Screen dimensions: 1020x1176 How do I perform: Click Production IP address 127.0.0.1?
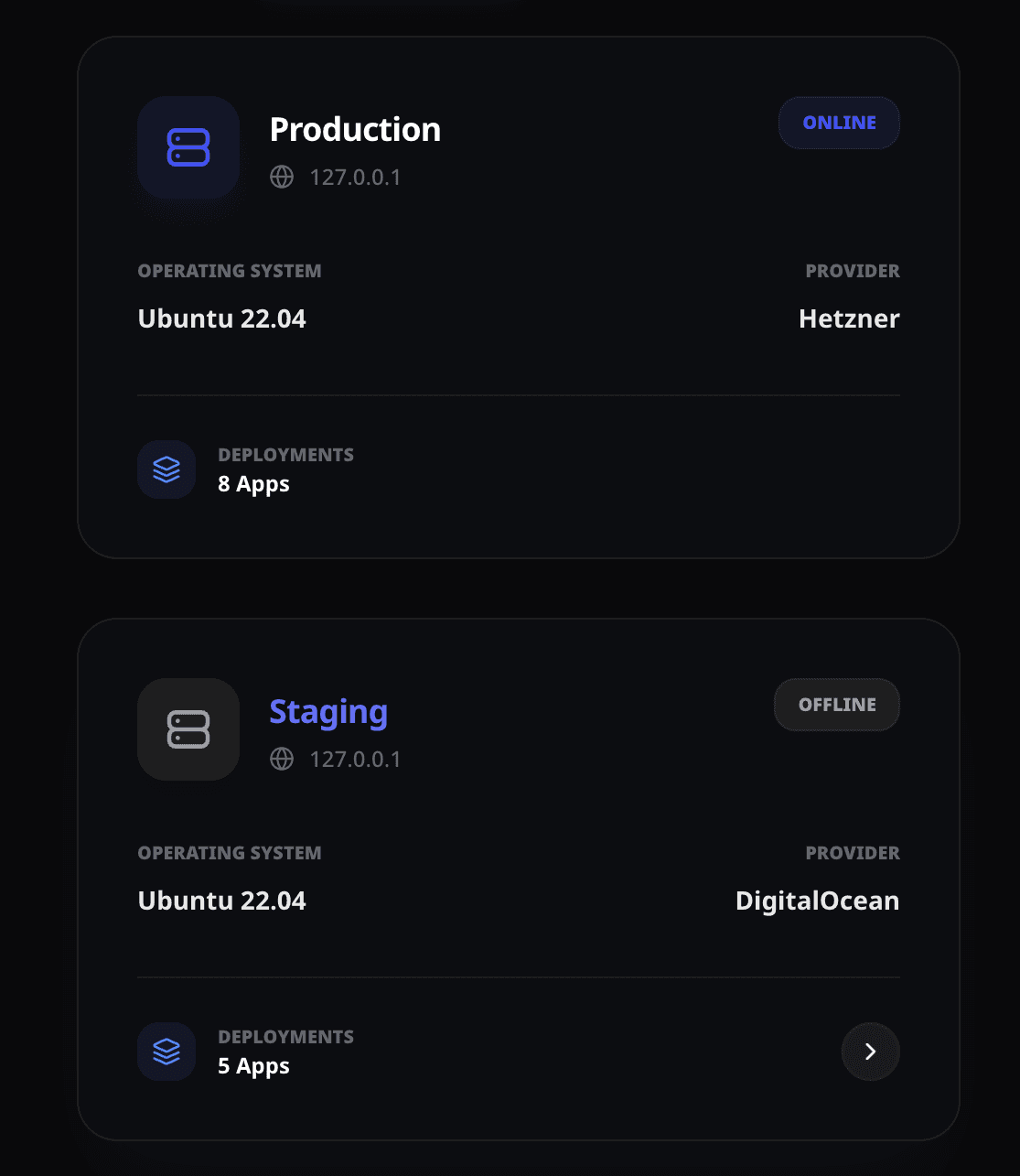355,178
